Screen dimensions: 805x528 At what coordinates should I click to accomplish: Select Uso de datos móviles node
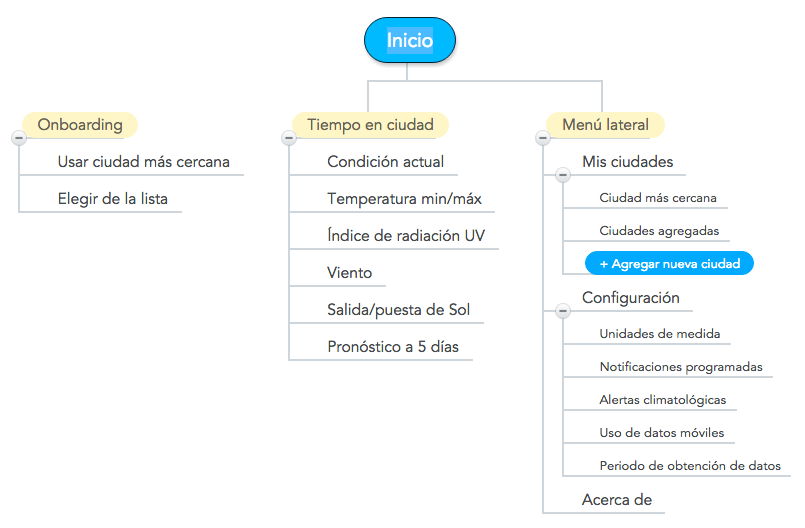pyautogui.click(x=661, y=433)
